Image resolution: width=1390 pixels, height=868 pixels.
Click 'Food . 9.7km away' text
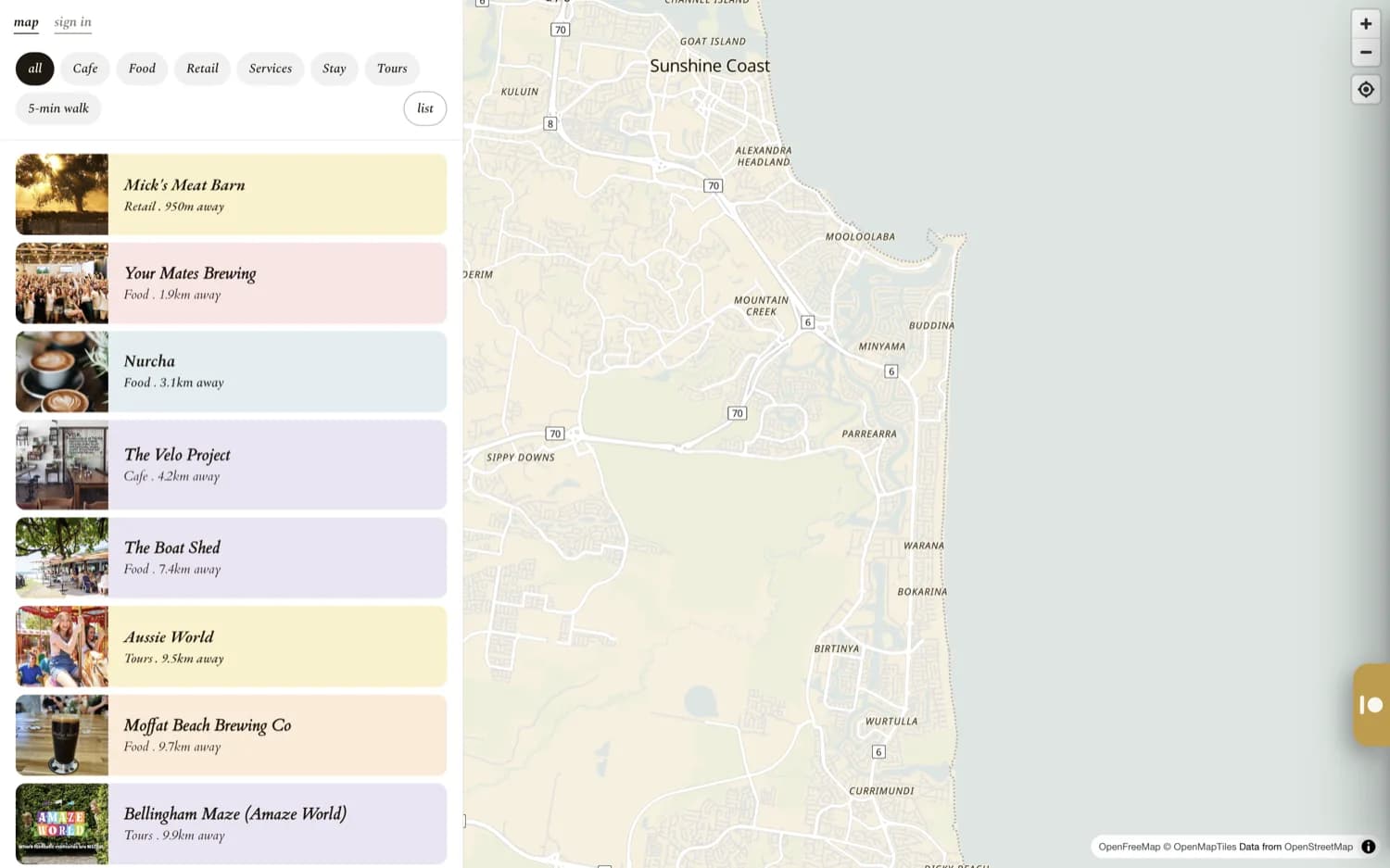pos(172,747)
